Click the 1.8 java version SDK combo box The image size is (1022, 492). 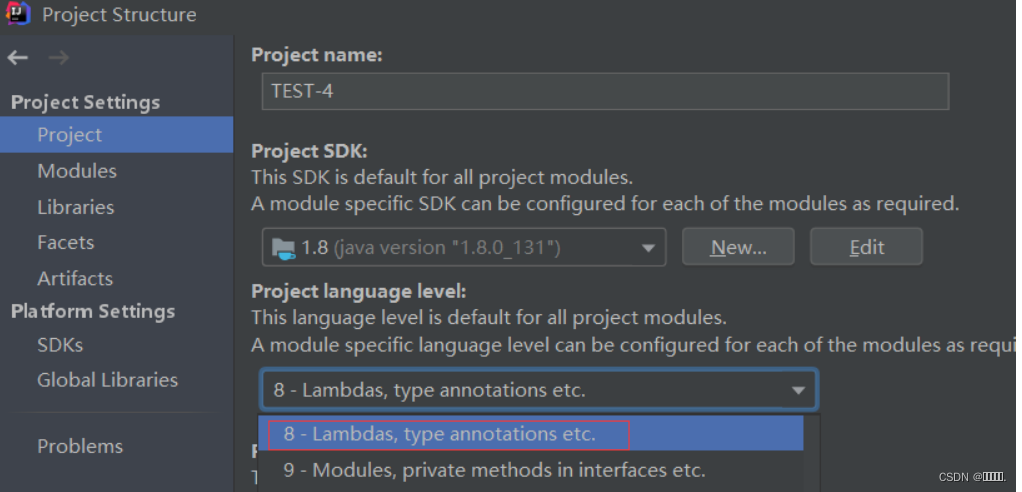click(450, 247)
